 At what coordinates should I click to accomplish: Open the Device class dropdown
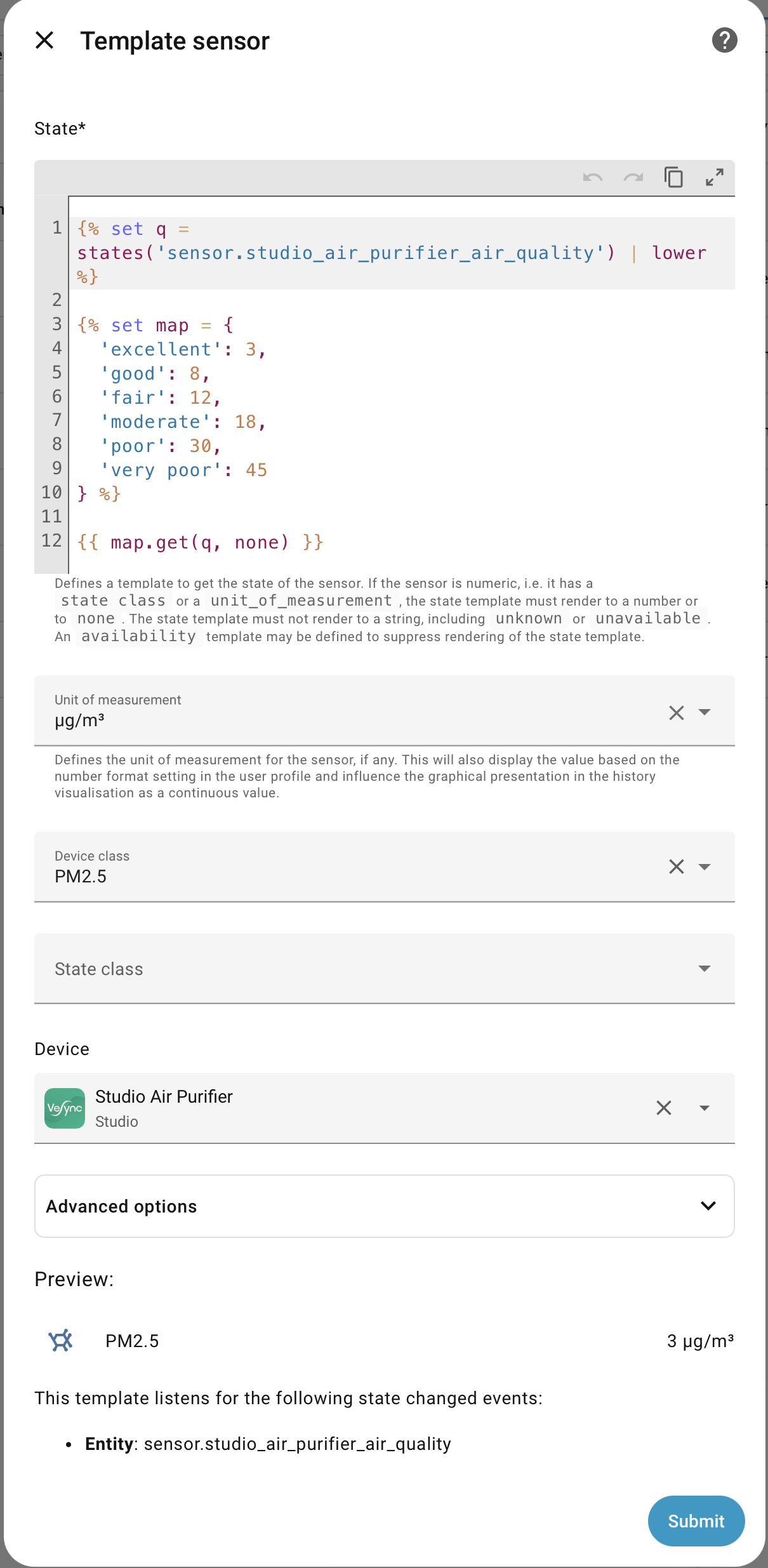click(705, 867)
